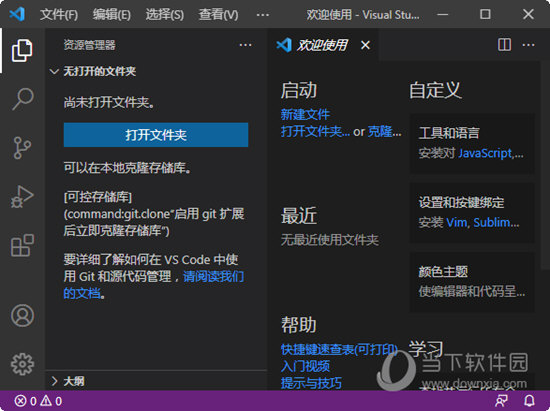Screen dimensions: 550x411
Task: Open the Source Control view
Action: 22,148
